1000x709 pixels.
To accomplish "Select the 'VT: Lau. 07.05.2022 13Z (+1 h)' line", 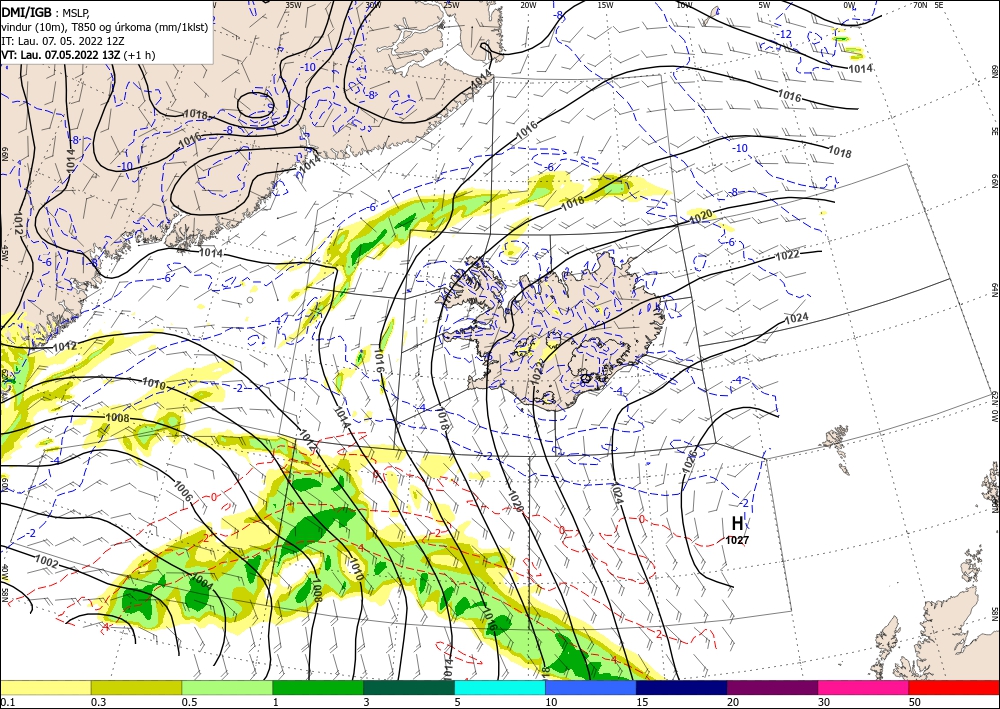I will click(x=78, y=55).
